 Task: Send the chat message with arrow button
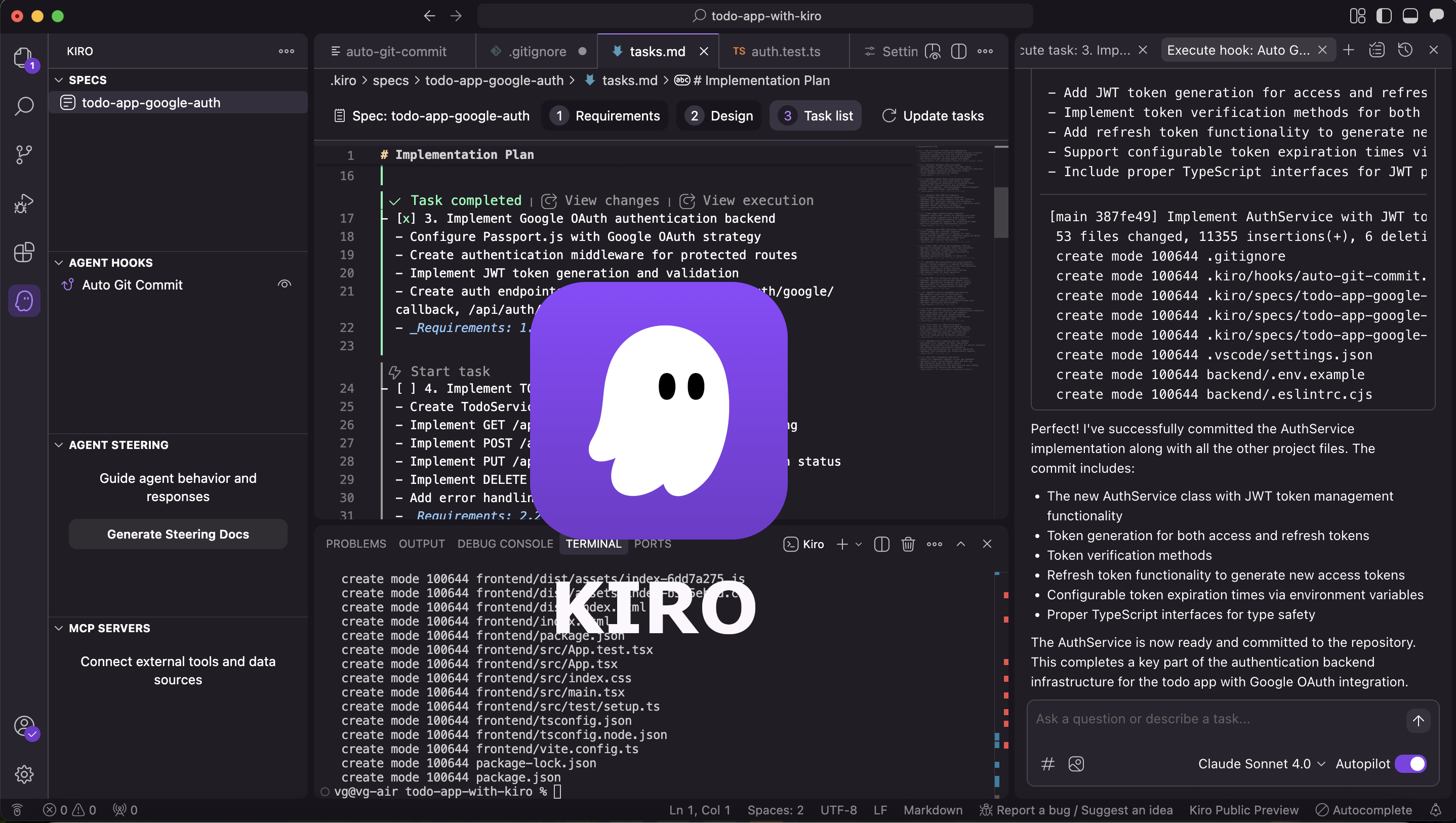coord(1418,720)
